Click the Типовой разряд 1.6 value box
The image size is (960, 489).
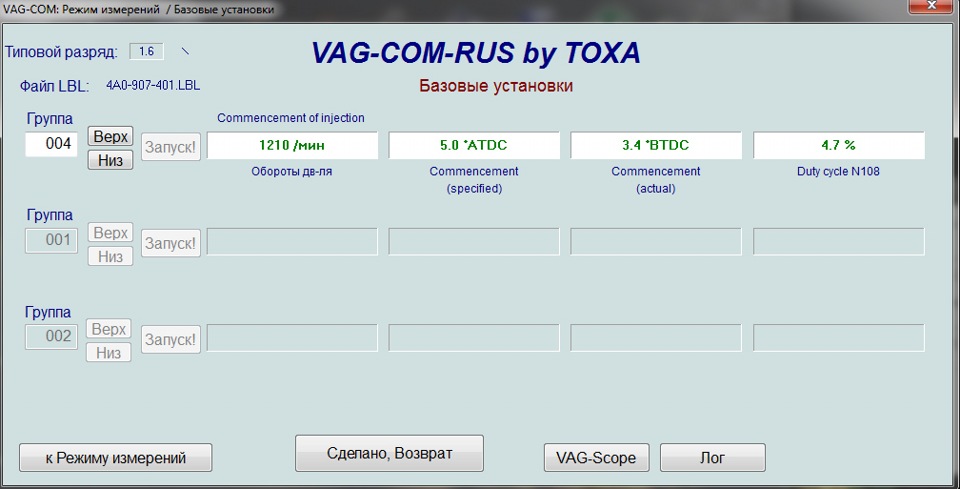point(146,51)
